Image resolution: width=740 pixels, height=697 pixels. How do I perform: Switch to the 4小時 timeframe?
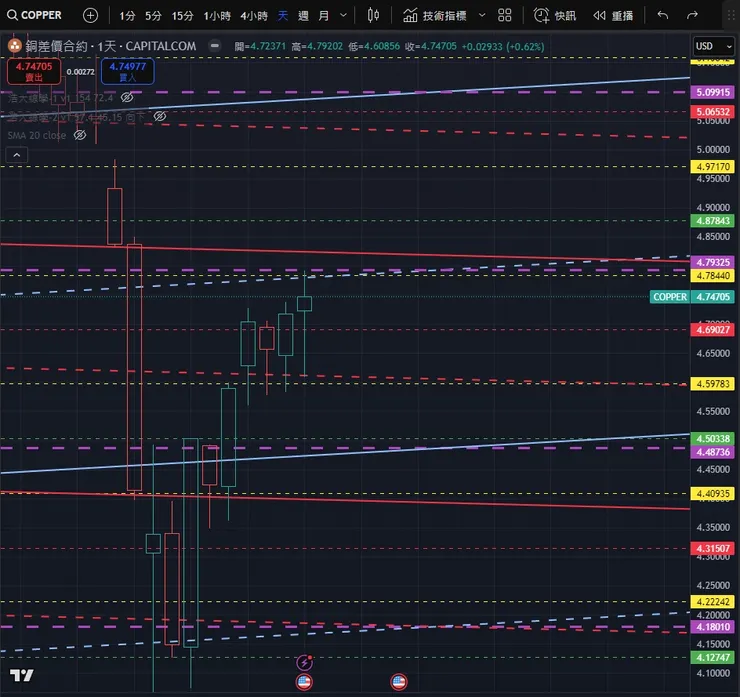(x=254, y=16)
